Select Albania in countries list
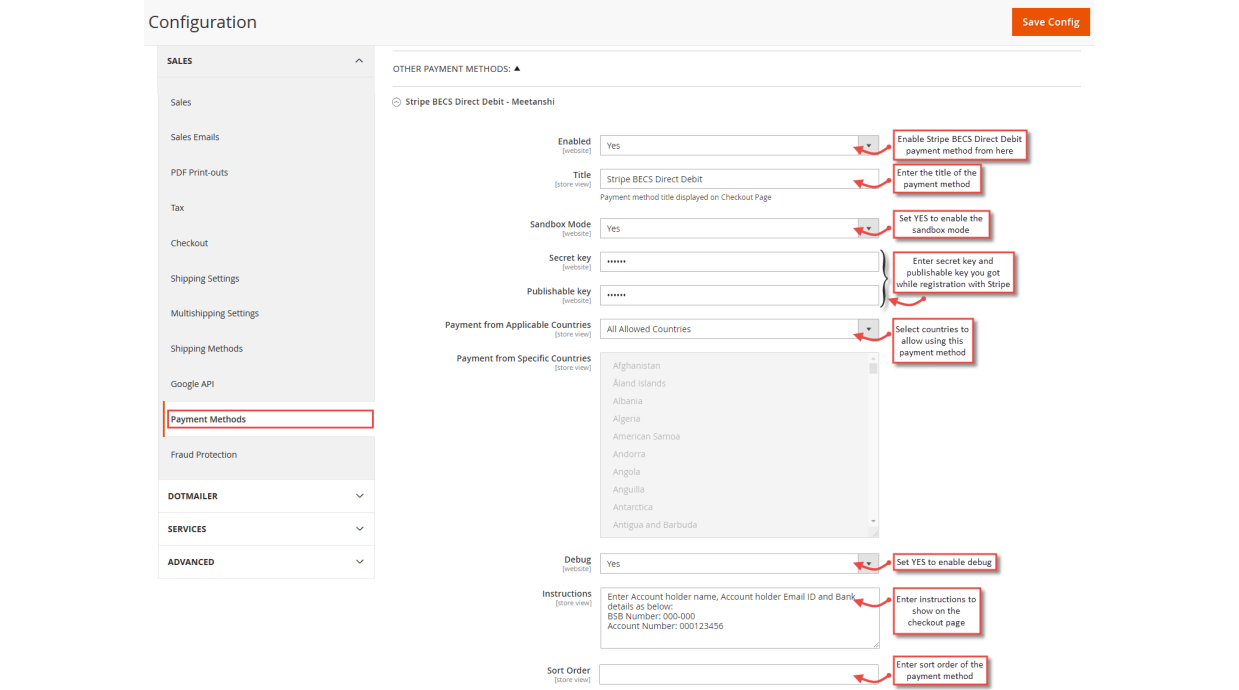 coord(628,401)
